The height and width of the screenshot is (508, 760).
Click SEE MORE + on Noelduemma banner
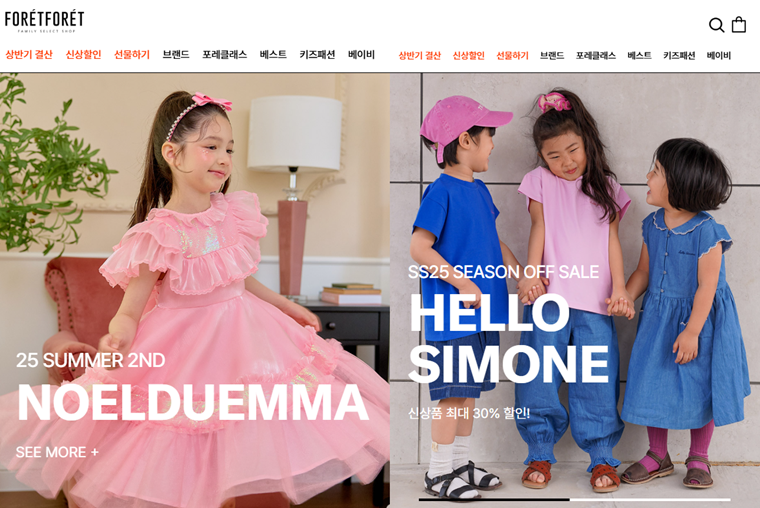[57, 452]
